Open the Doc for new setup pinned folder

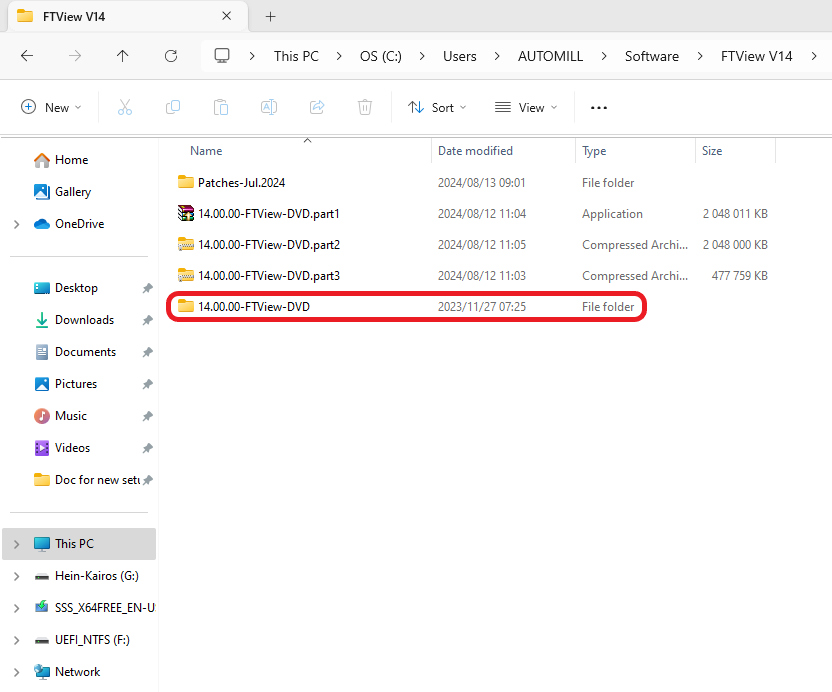(x=97, y=480)
